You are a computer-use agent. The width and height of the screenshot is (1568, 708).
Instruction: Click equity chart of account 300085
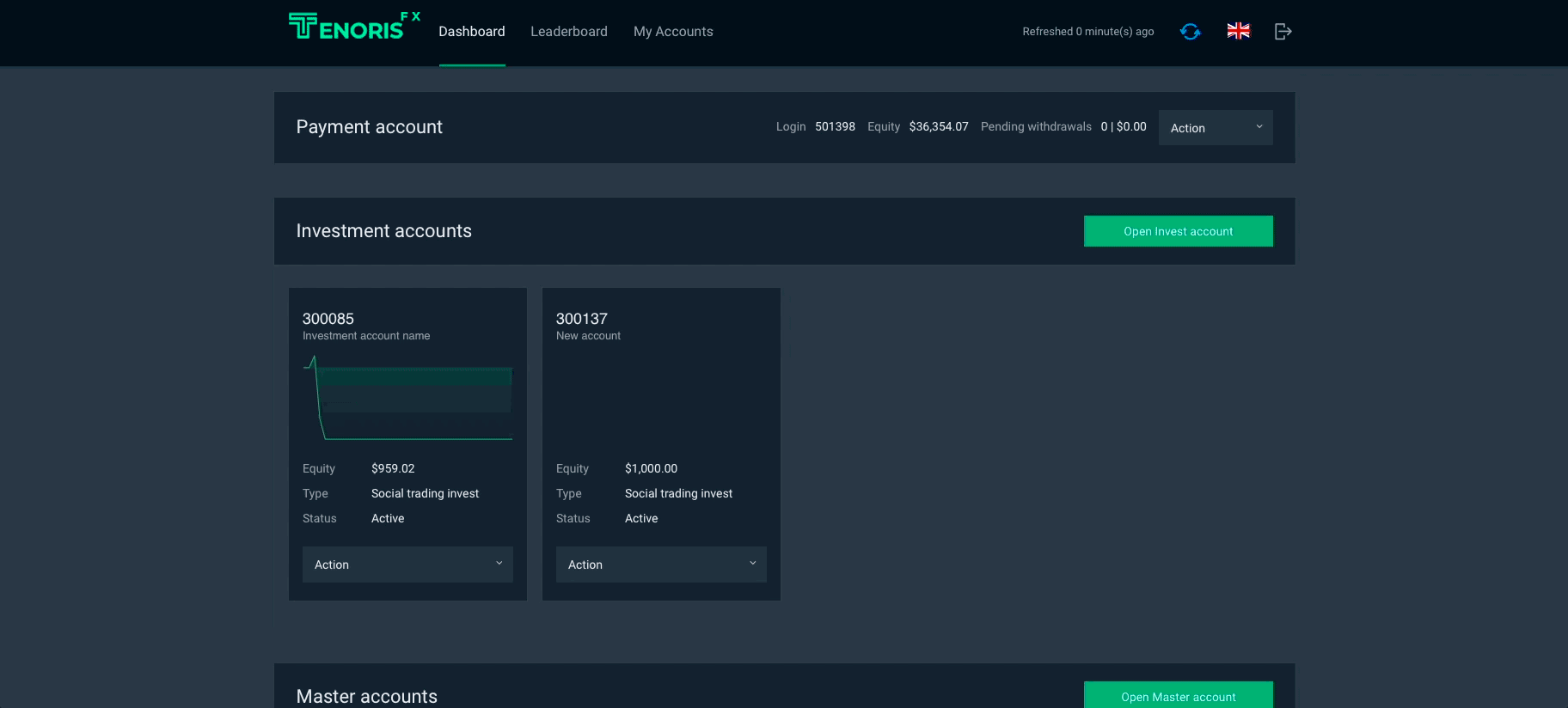[x=407, y=399]
